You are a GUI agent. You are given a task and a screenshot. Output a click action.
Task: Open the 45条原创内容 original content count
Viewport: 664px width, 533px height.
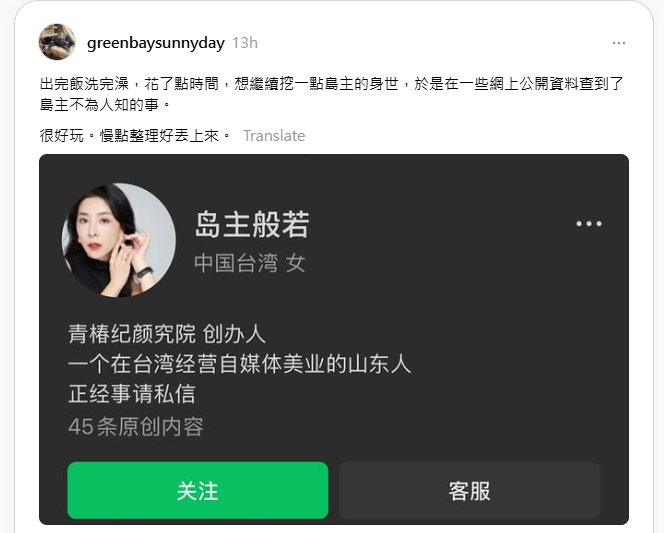click(136, 426)
